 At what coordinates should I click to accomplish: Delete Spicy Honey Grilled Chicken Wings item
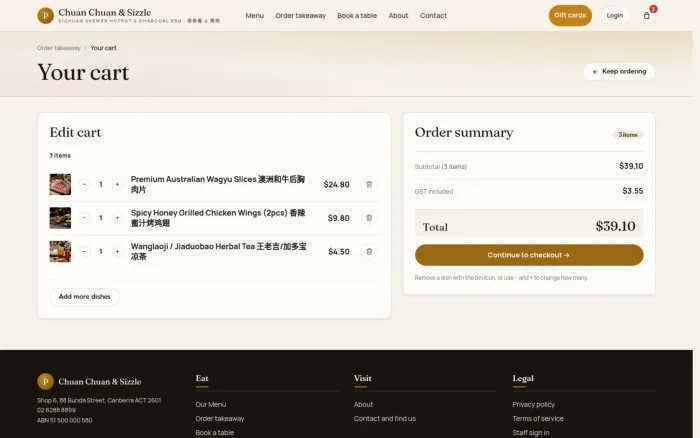click(x=369, y=218)
